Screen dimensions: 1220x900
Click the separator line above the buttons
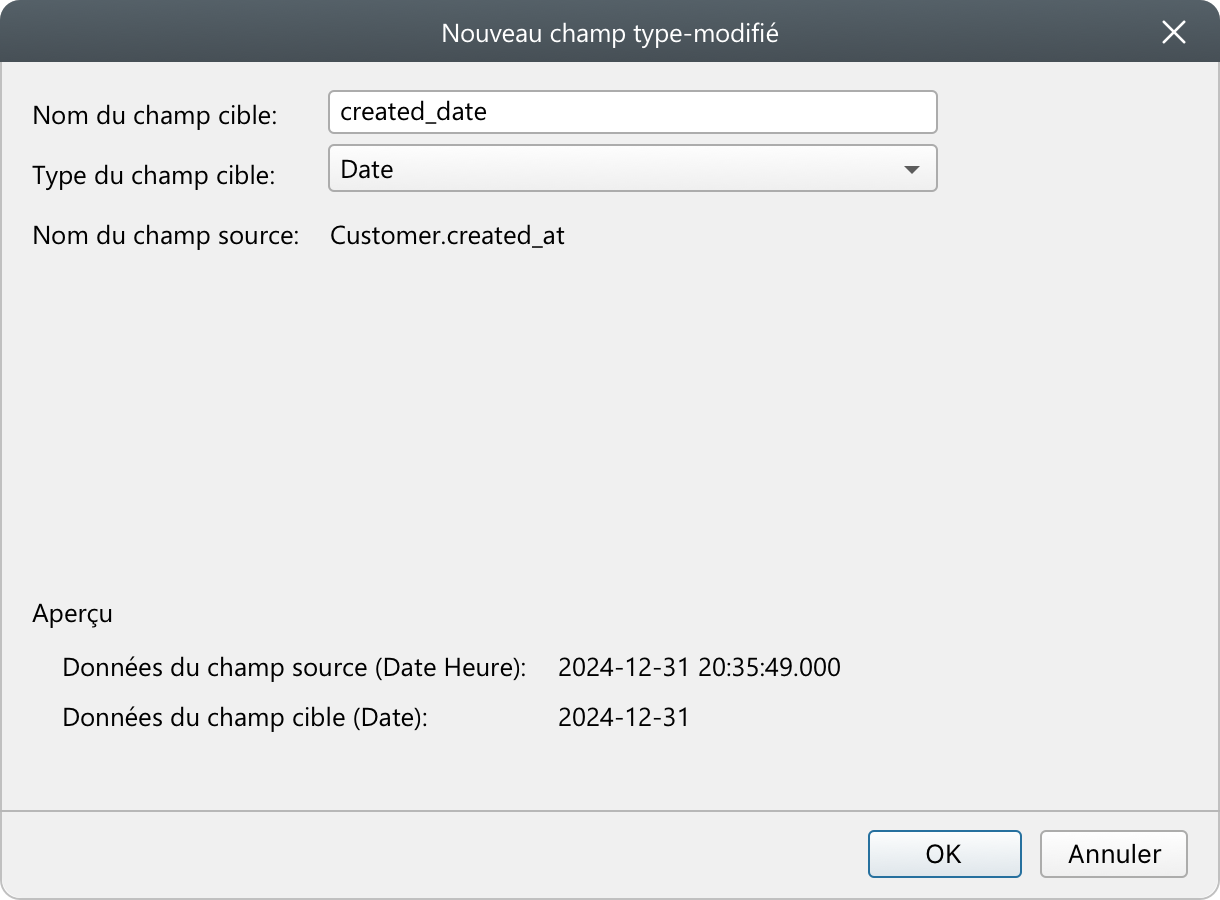coord(610,810)
